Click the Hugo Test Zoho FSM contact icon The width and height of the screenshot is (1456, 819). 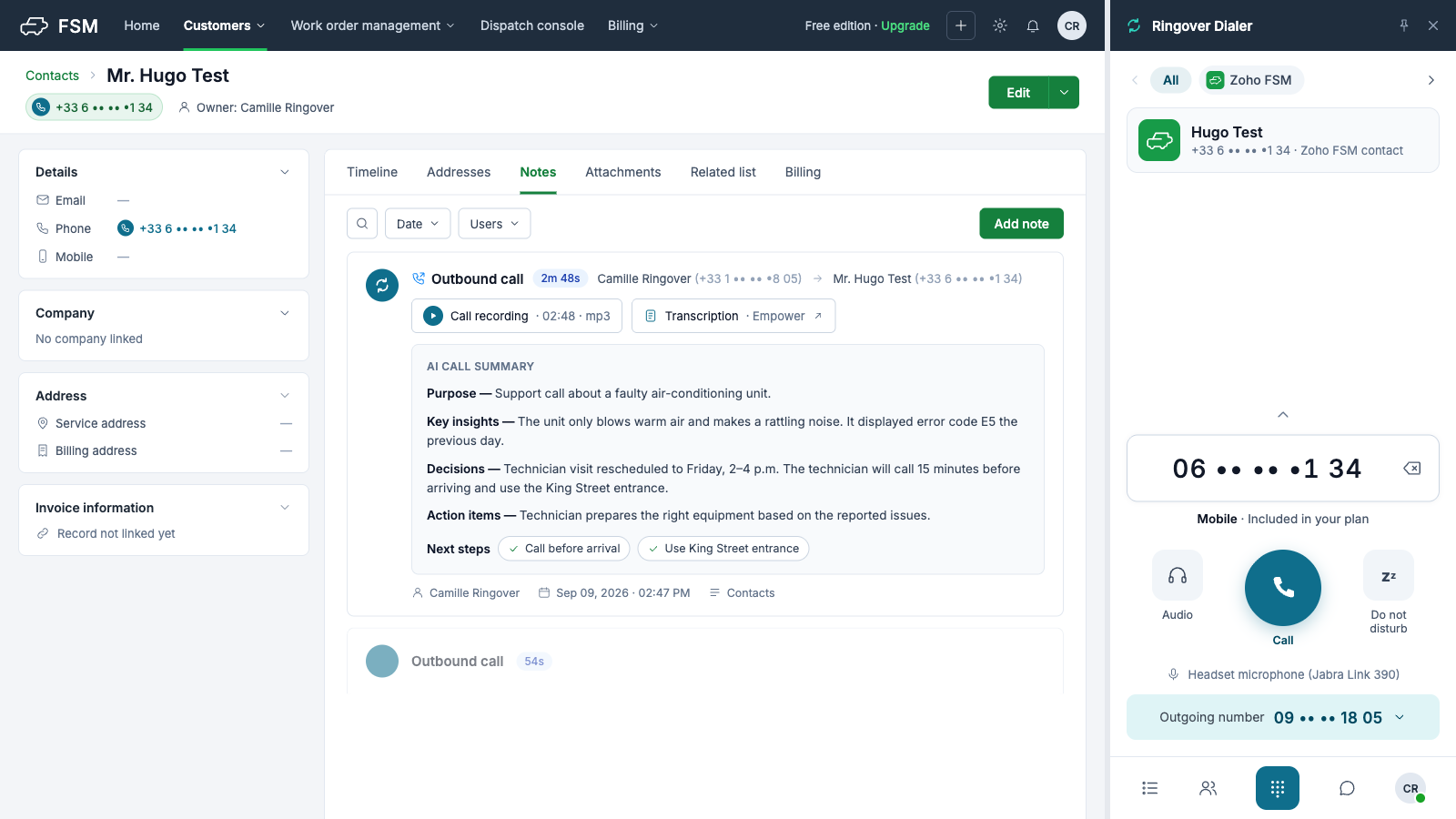(x=1159, y=140)
